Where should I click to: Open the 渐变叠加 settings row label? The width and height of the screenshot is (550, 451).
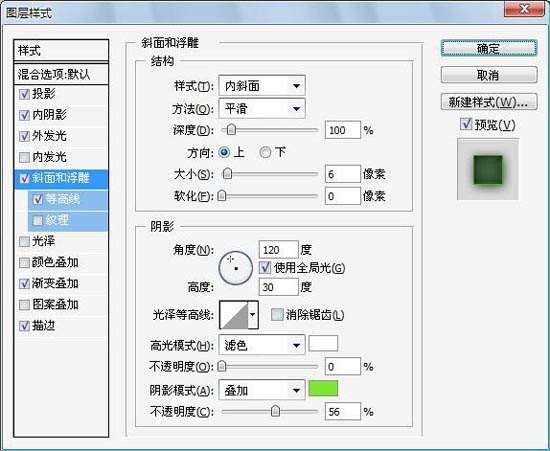[55, 283]
